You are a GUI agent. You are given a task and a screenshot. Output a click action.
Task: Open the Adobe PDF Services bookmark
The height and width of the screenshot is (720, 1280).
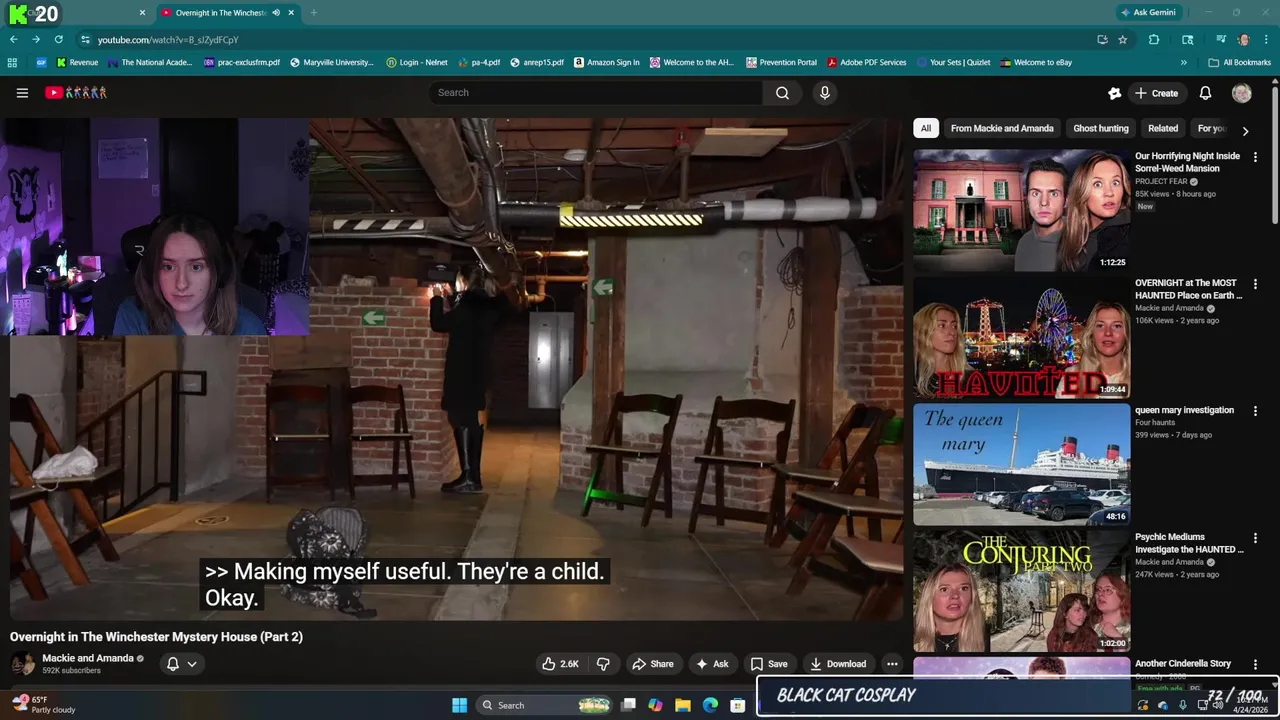[866, 62]
